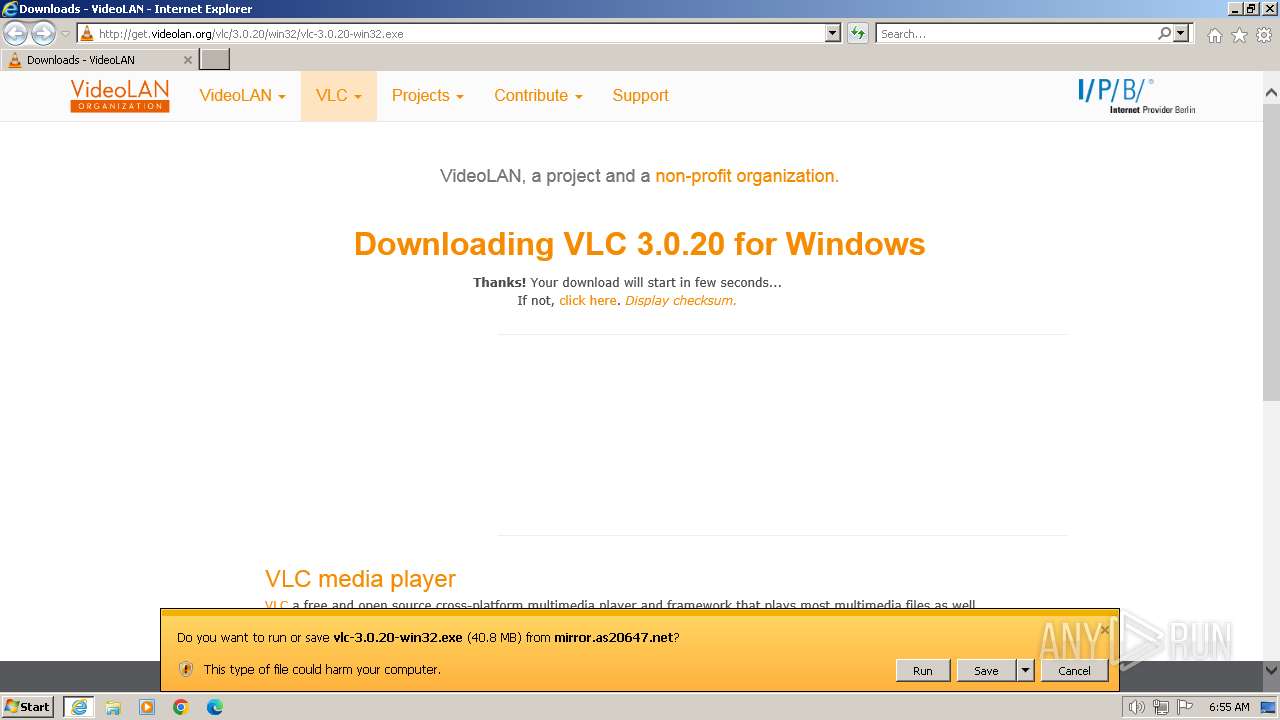1280x720 pixels.
Task: Click the IPB Internet Provider Berlin logo
Action: [x=1137, y=96]
